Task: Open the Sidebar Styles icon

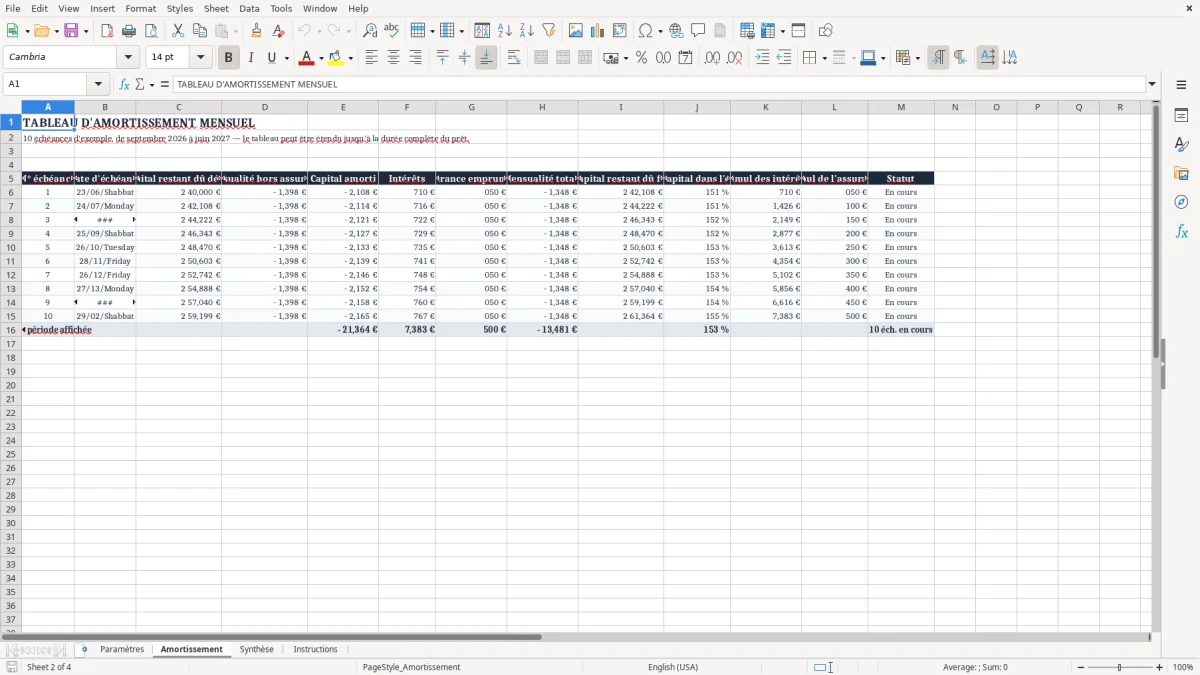Action: [1181, 145]
